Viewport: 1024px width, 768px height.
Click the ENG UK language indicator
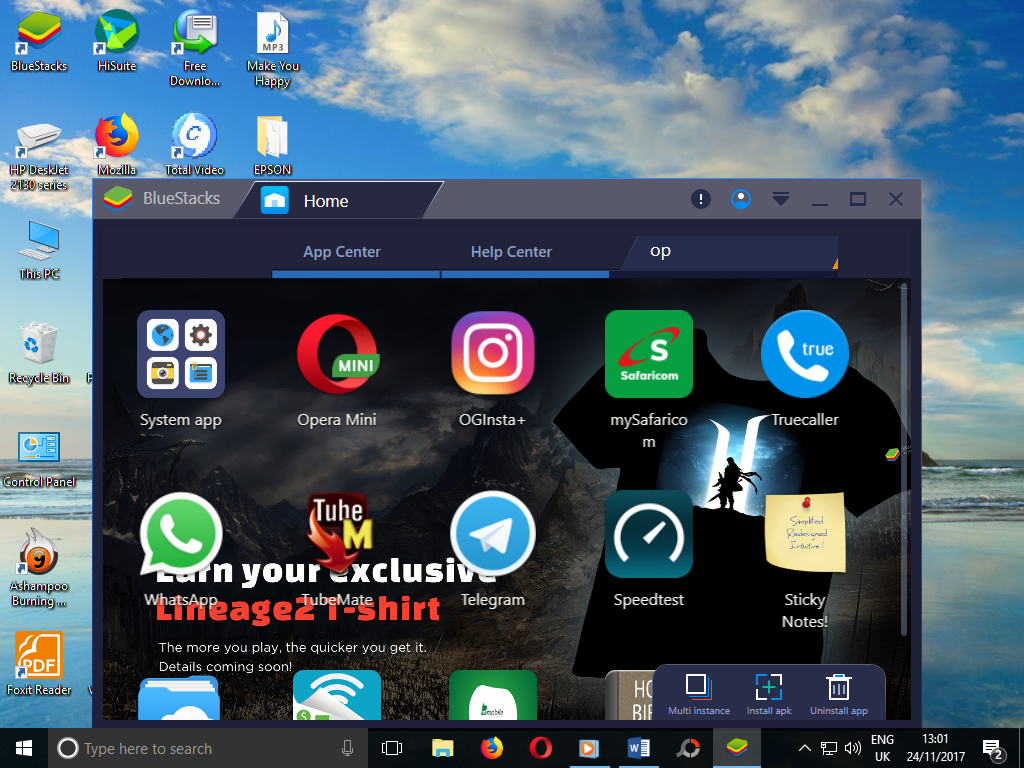[882, 748]
